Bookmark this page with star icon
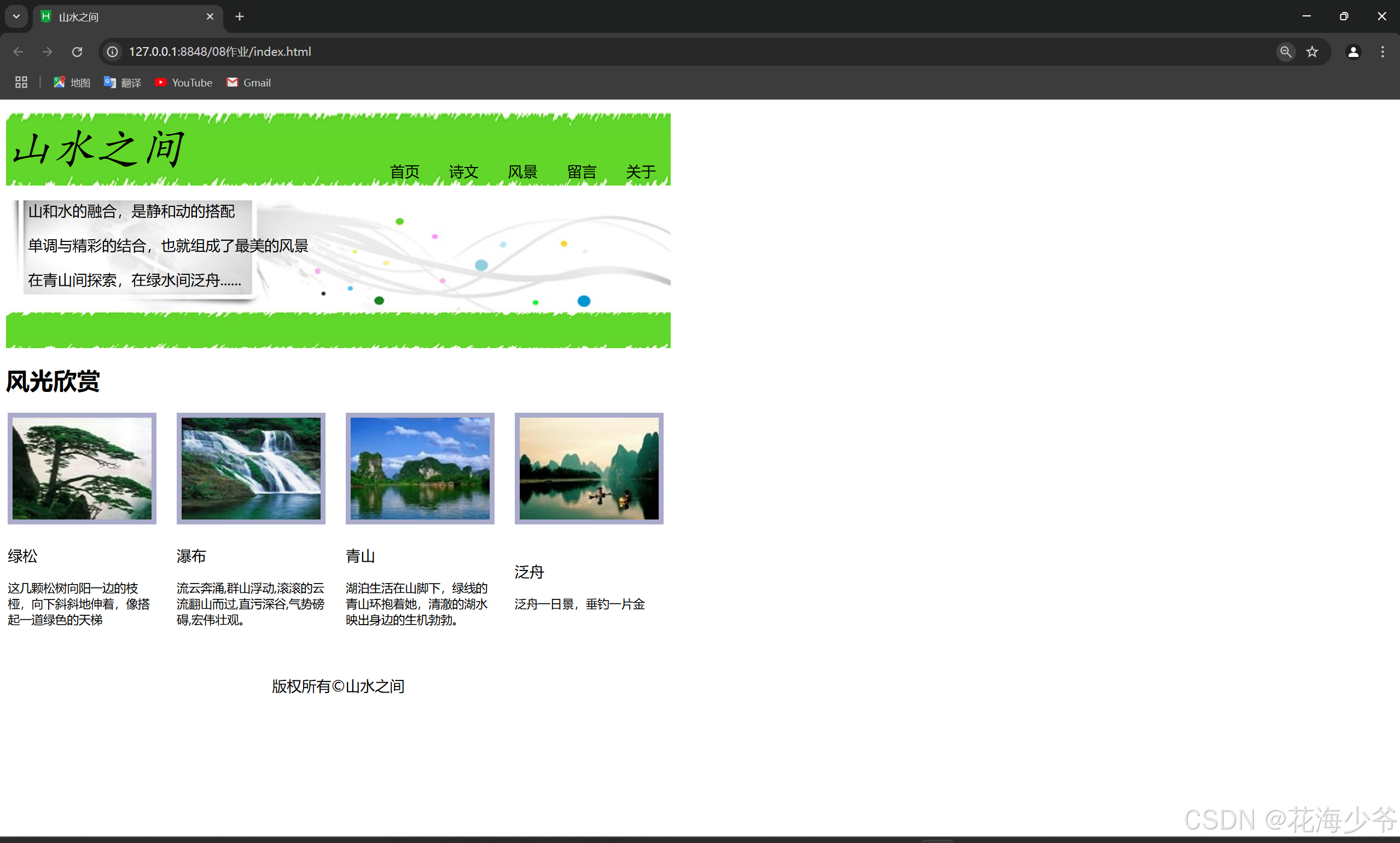This screenshot has width=1400, height=843. (1312, 51)
